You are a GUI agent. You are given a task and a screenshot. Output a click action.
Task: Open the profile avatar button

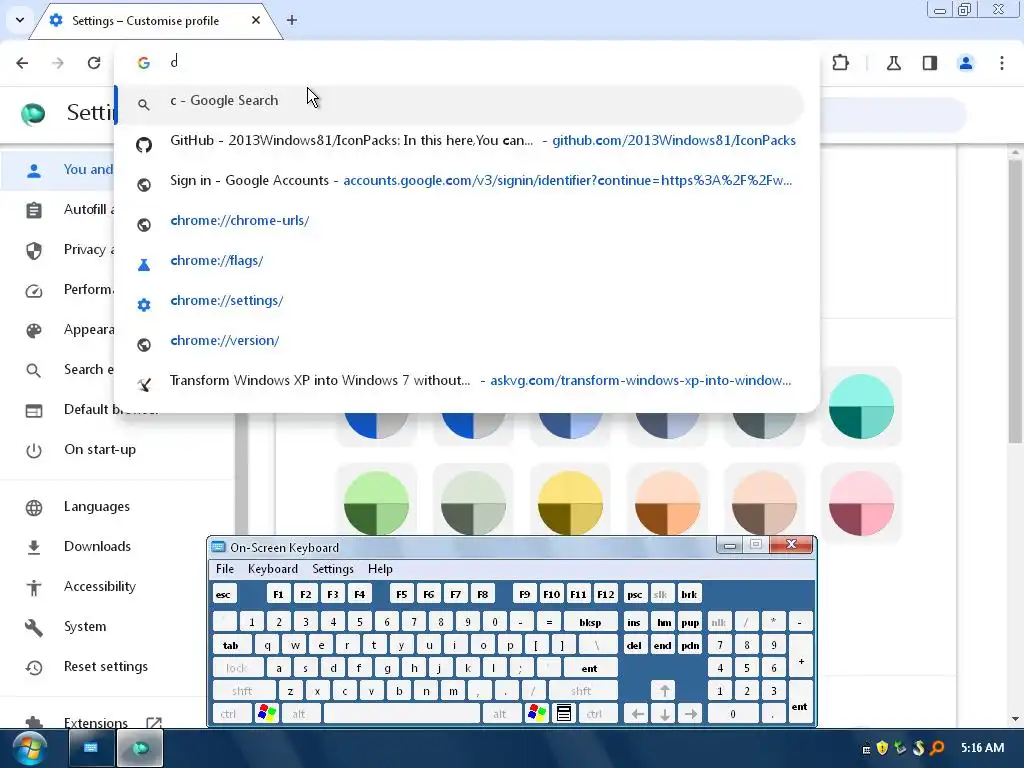coord(966,63)
